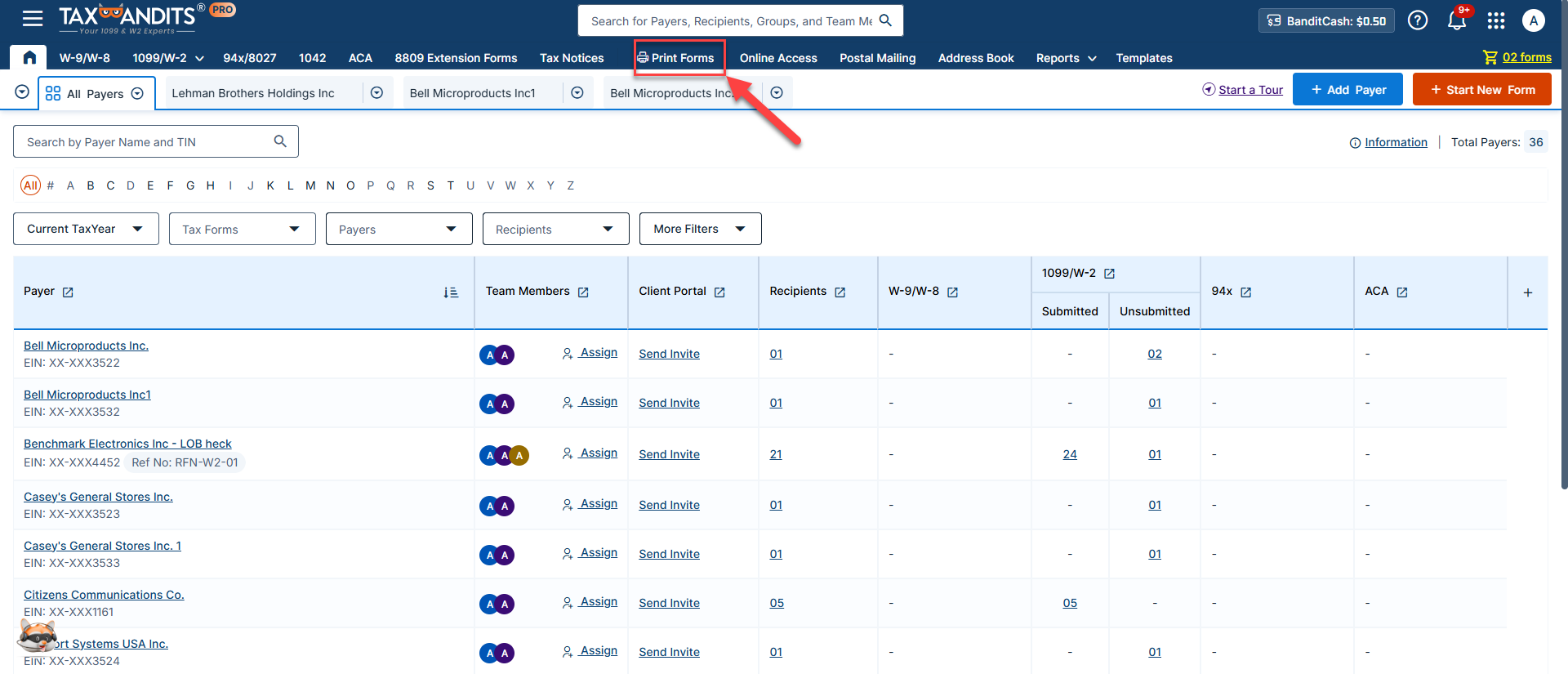This screenshot has width=1568, height=674.
Task: Open the Client Portal column link icon
Action: coord(719,292)
